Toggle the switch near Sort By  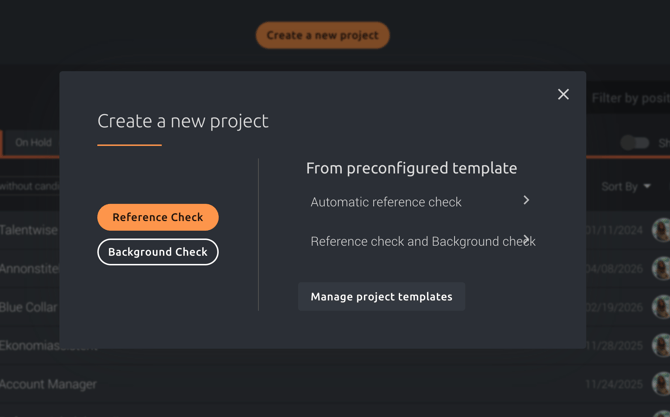point(634,143)
